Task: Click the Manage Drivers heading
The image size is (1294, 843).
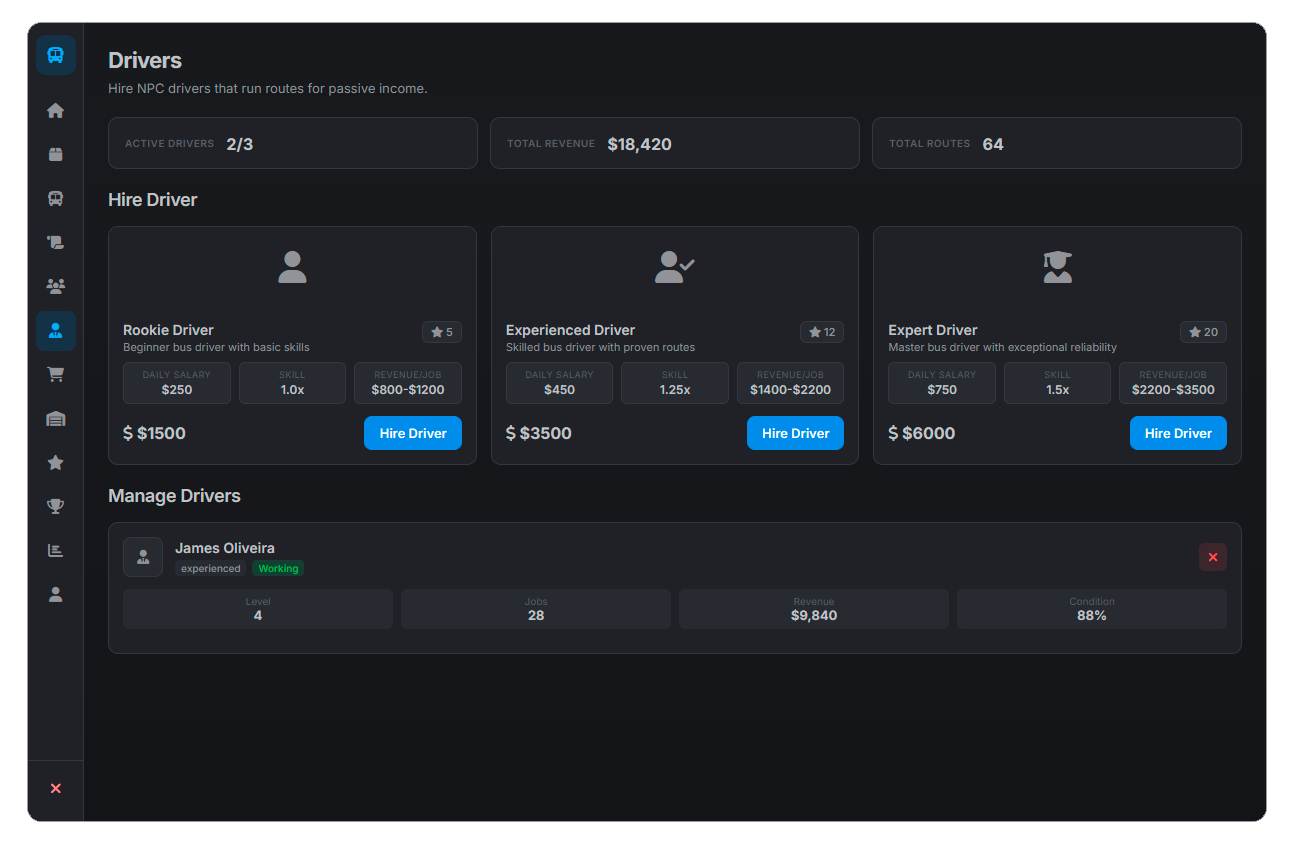Action: [x=174, y=496]
